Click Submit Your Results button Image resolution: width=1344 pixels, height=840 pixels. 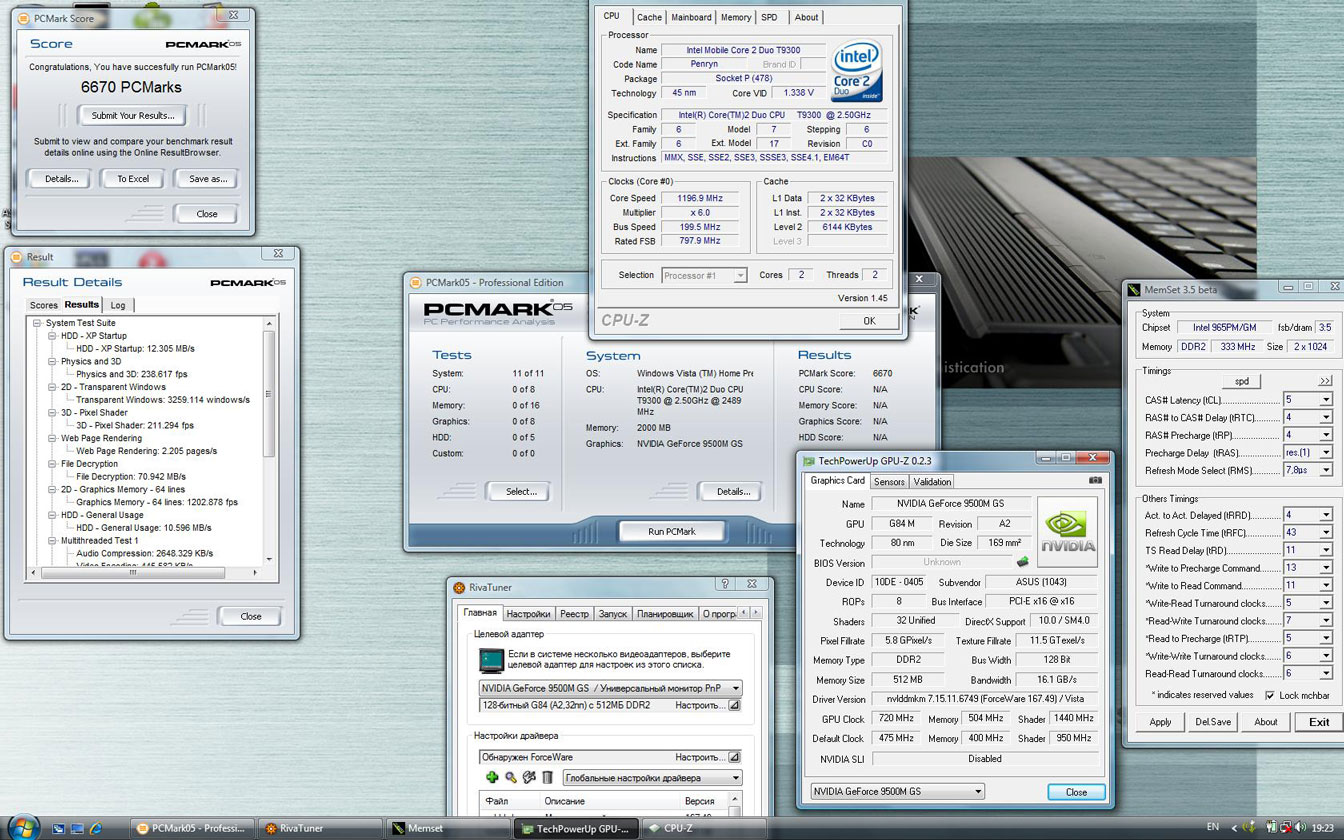point(133,115)
